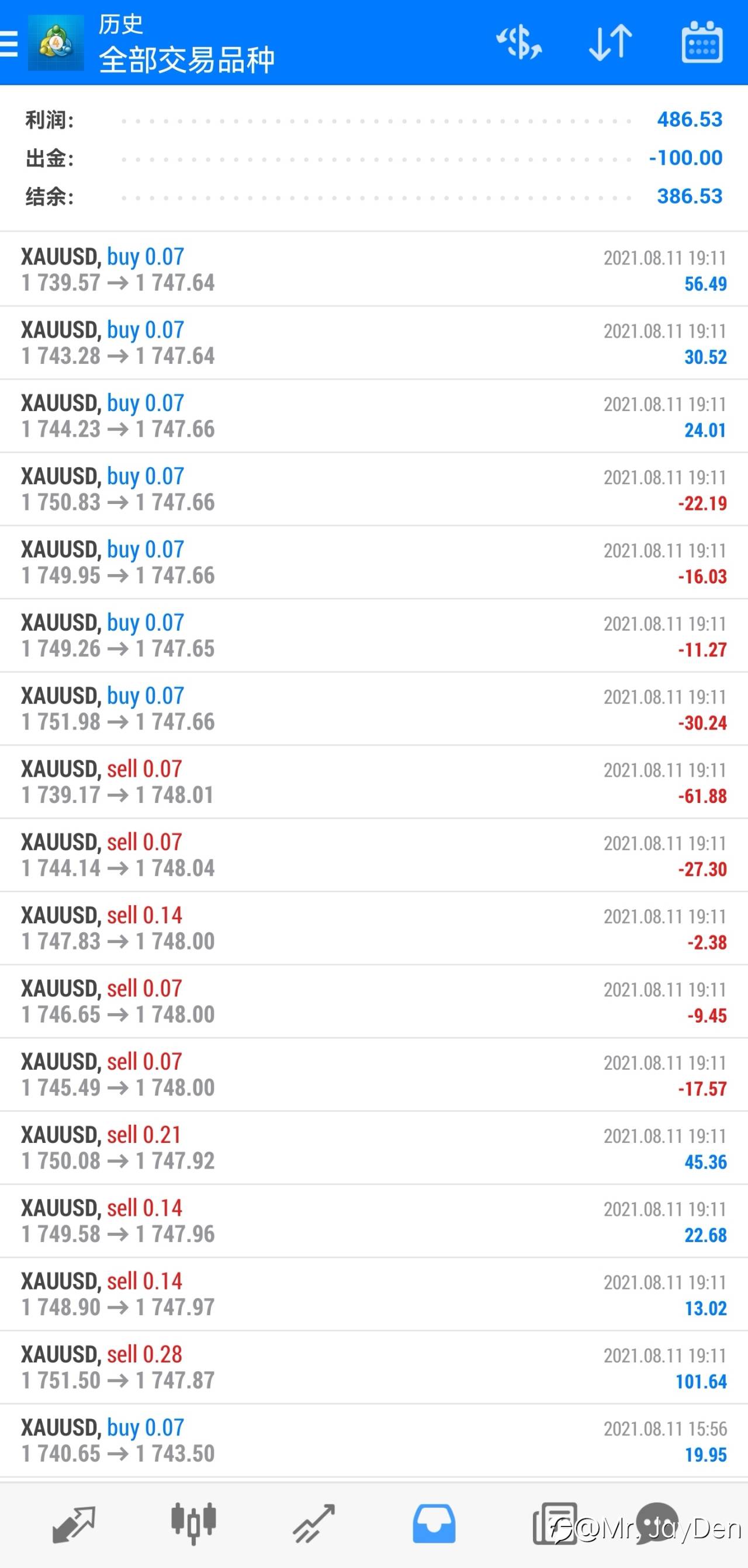Tap the MetaTrader 4 app logo
Viewport: 748px width, 1568px height.
coord(56,43)
